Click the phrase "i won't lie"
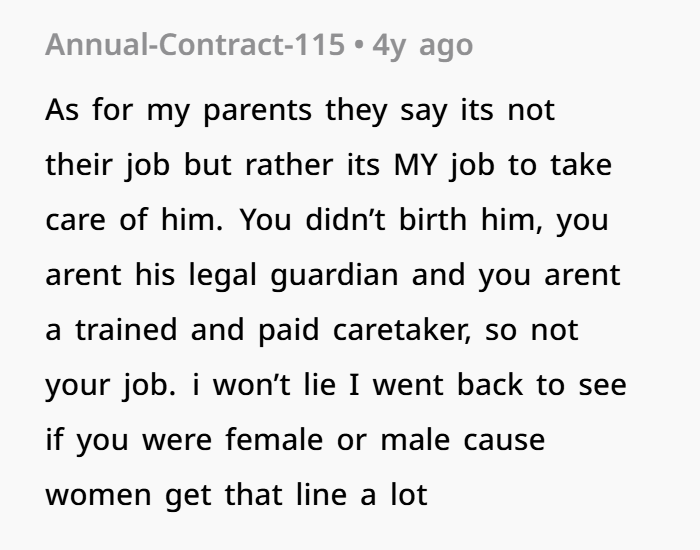The height and width of the screenshot is (550, 700). (x=264, y=385)
